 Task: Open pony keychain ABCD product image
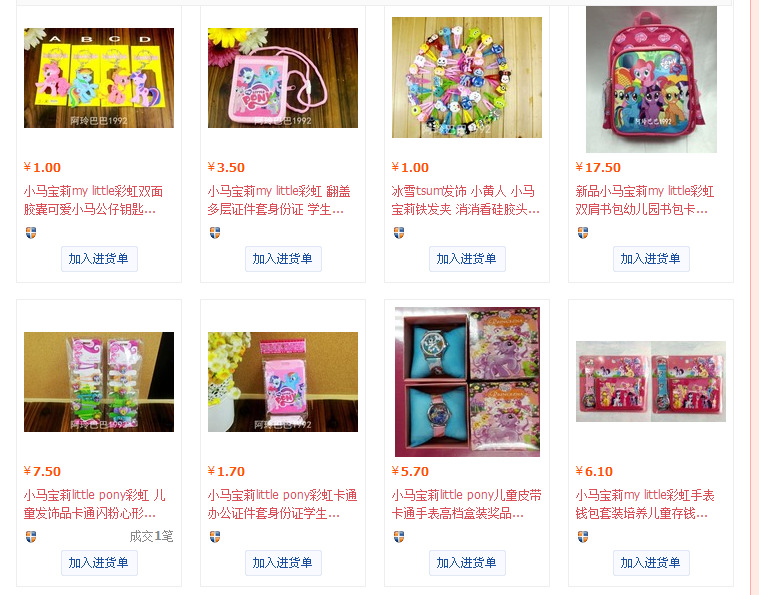click(99, 78)
